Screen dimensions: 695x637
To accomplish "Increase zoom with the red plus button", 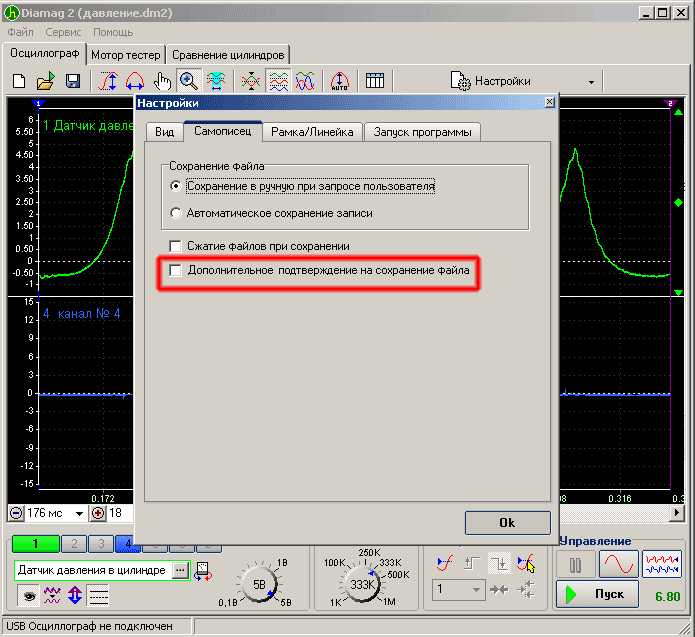I will tap(98, 513).
